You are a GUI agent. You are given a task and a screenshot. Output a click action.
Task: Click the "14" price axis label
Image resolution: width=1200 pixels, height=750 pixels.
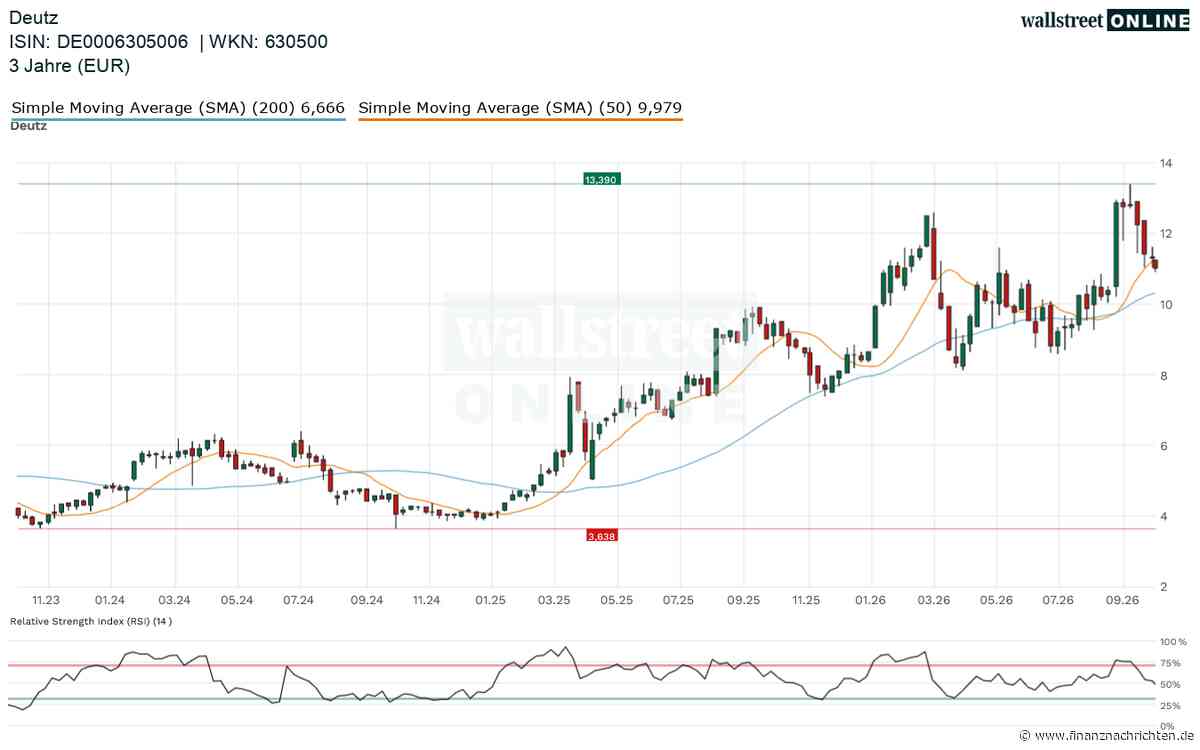(1166, 162)
